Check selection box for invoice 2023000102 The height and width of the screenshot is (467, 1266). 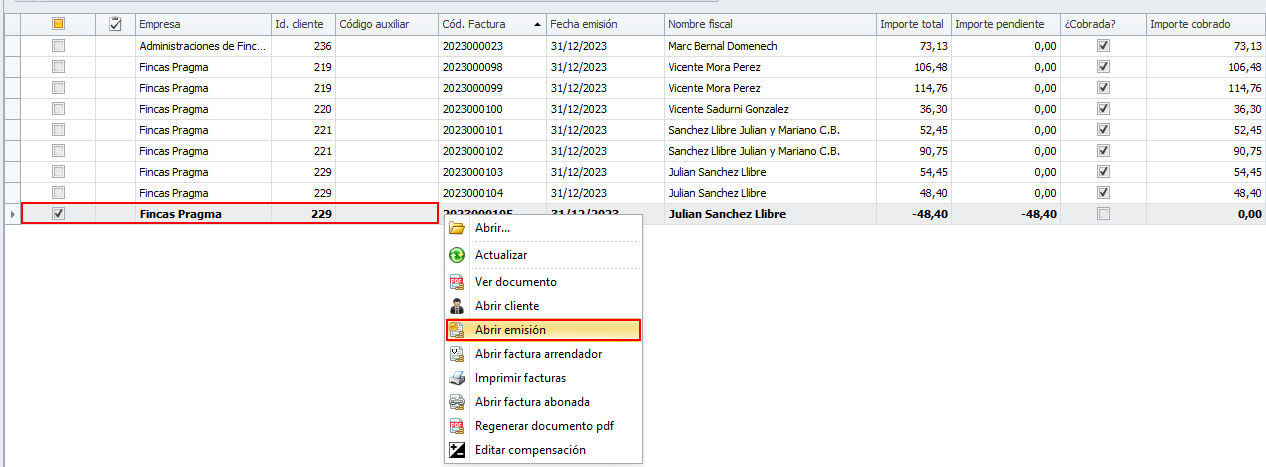point(58,151)
